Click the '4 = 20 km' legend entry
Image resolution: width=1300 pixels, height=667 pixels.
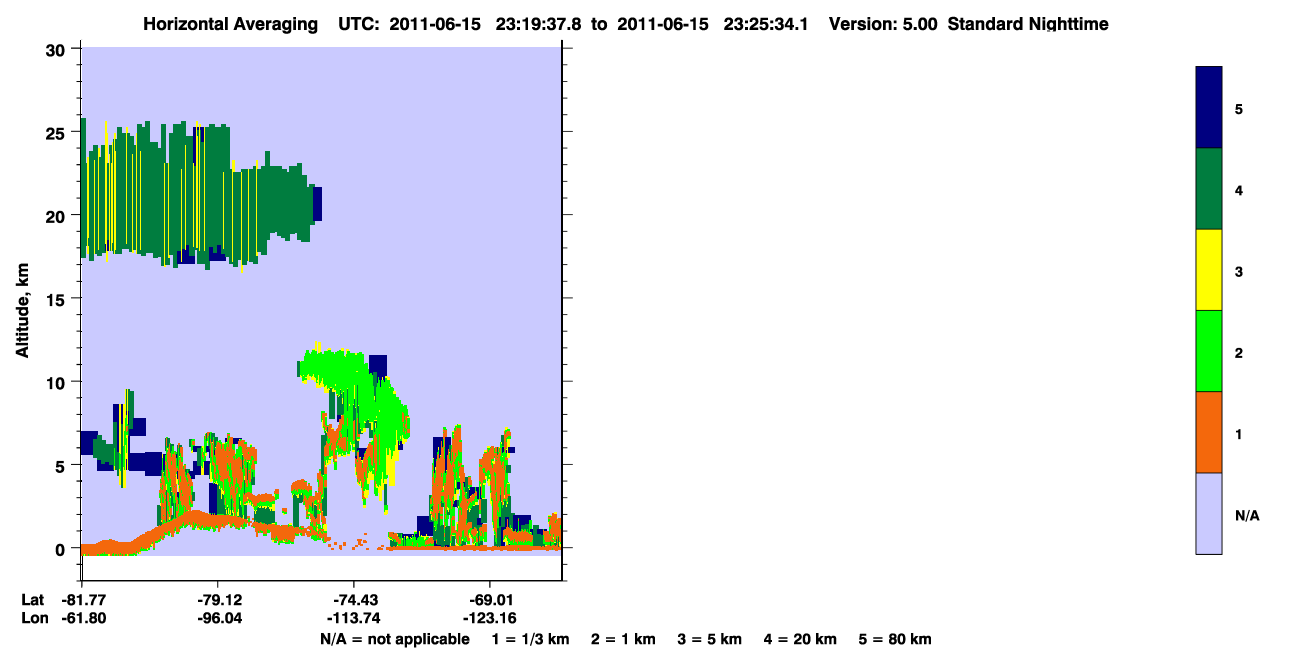point(801,640)
